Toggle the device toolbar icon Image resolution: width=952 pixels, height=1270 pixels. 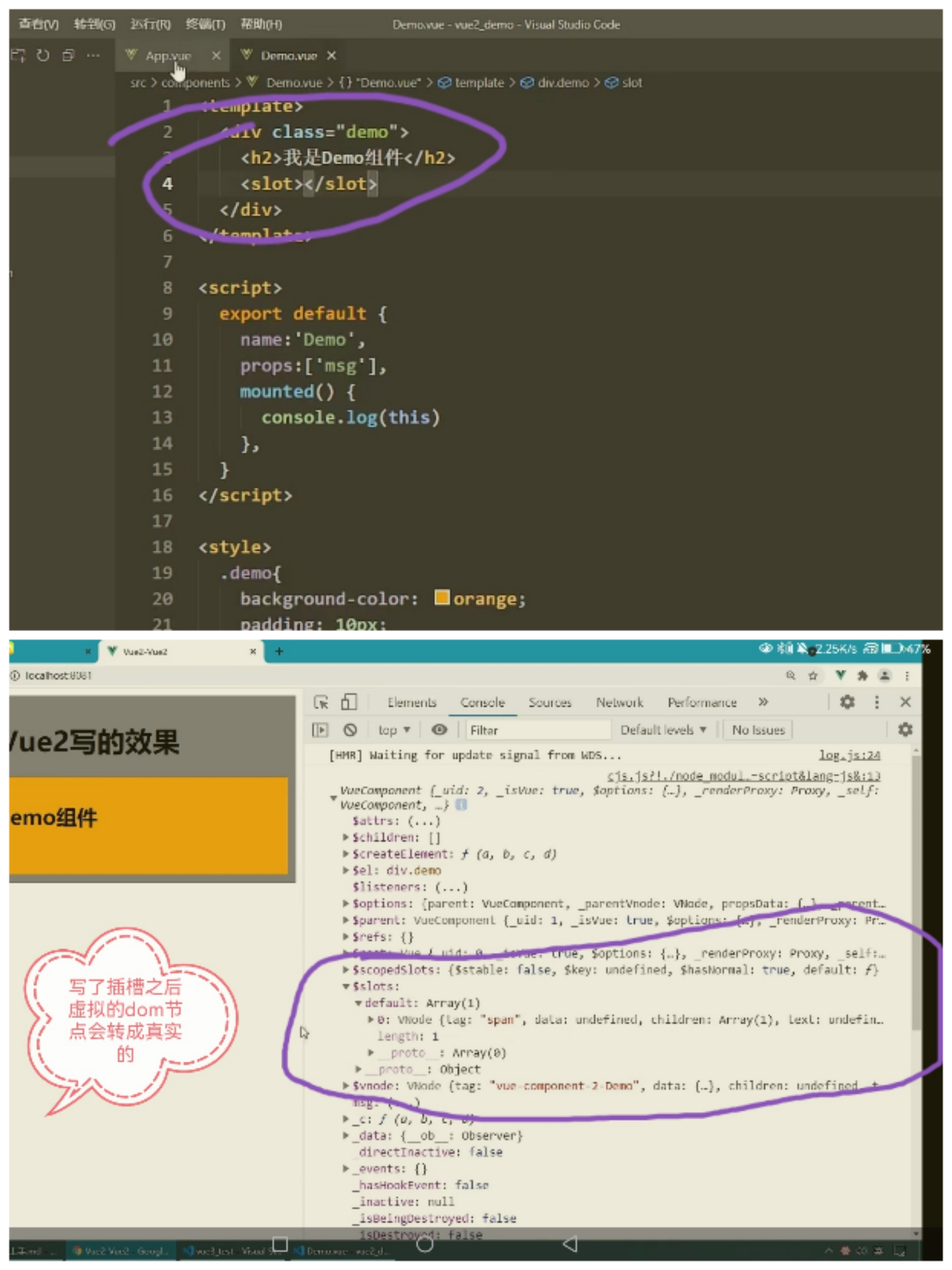[349, 702]
